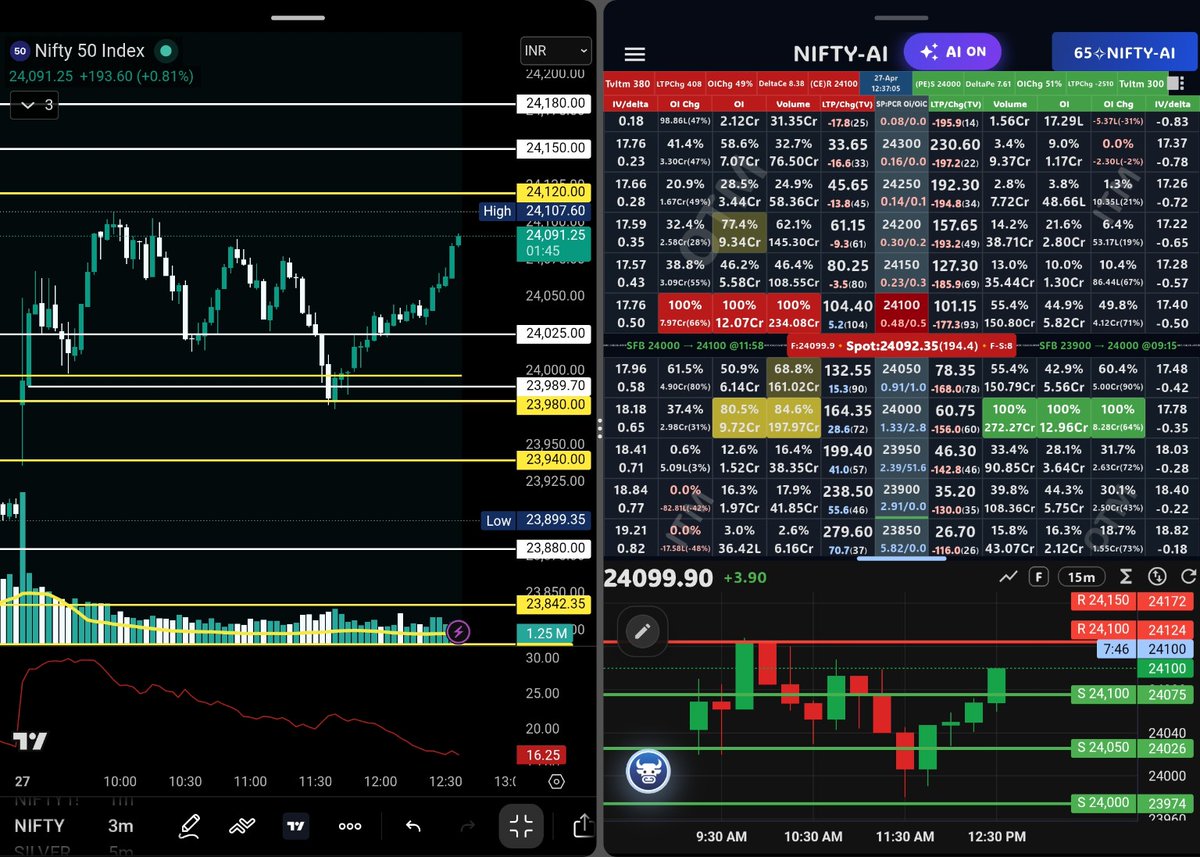Select strike 23950 in option chain

tap(903, 451)
